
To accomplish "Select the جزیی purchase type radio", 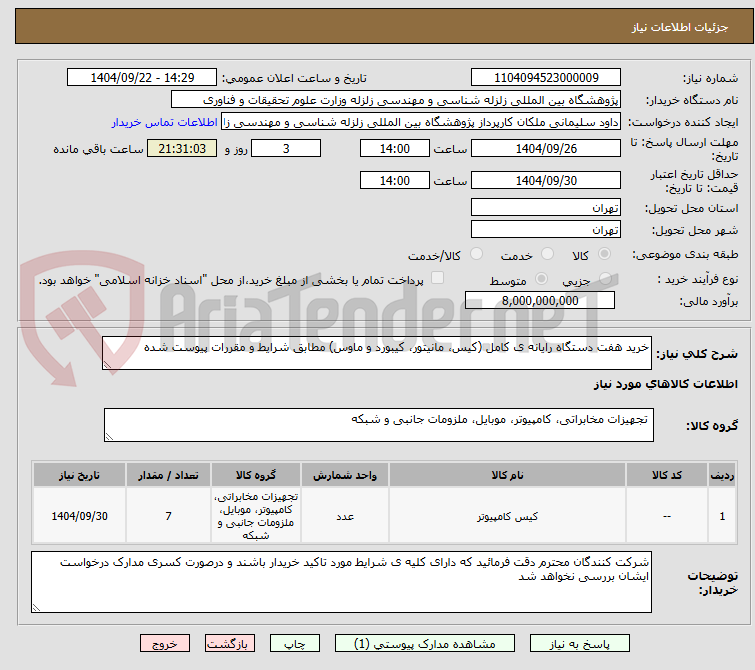I will tap(605, 278).
